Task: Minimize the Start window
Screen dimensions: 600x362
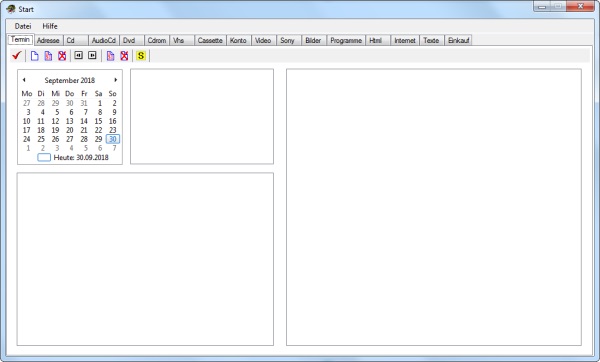Action: (x=542, y=6)
